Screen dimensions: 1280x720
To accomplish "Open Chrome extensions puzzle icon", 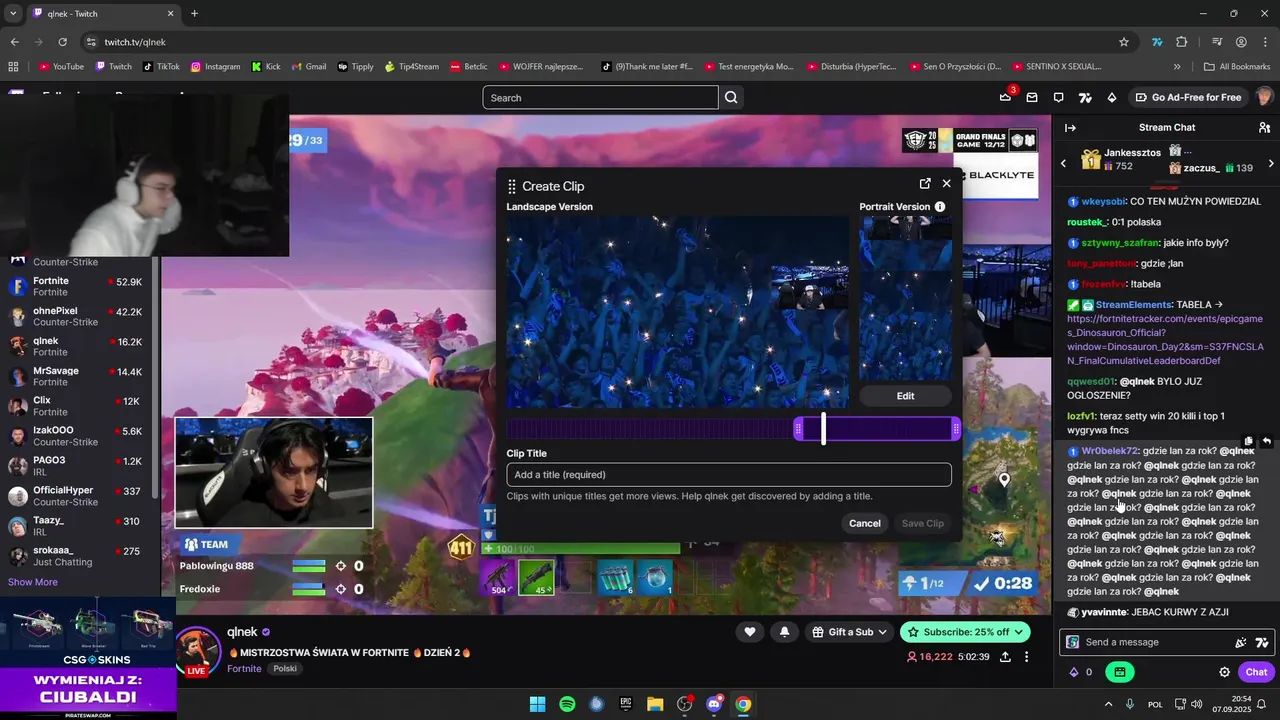I will (1182, 42).
